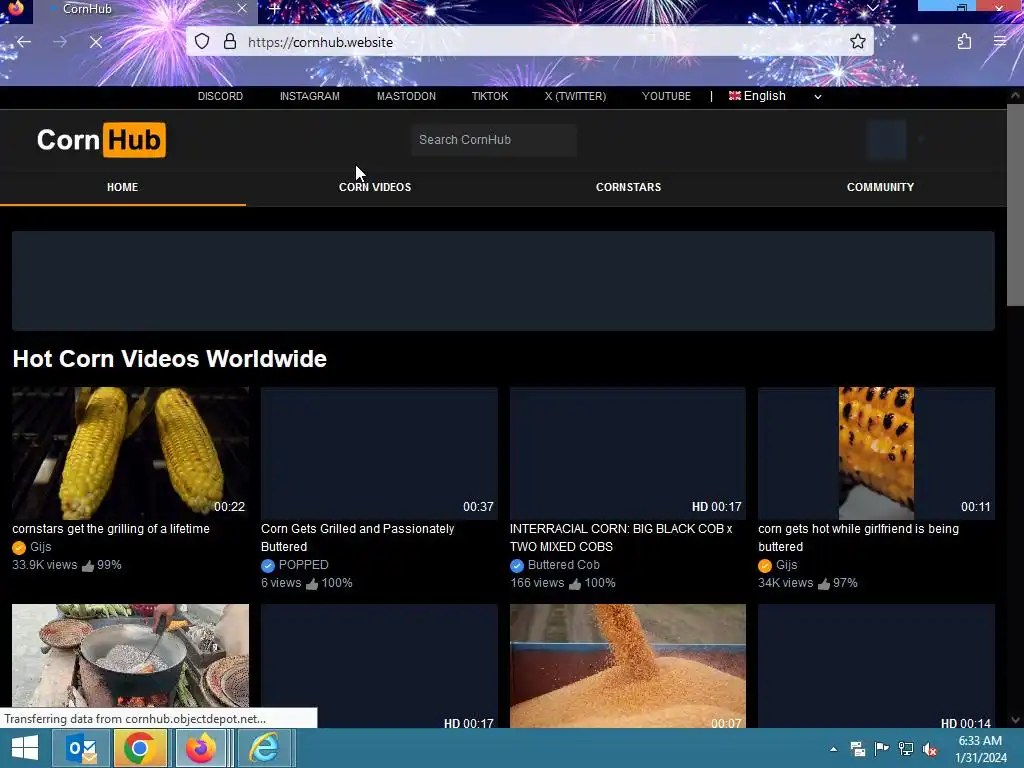Screen dimensions: 1024x768
Task: Click the scrollbar up arrow
Action: coord(1015,95)
